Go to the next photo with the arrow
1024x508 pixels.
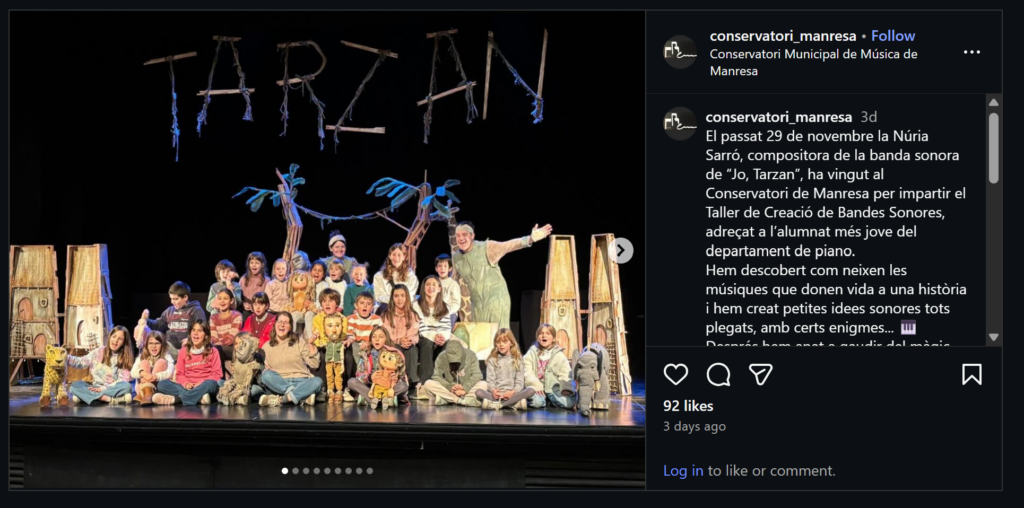click(x=621, y=250)
